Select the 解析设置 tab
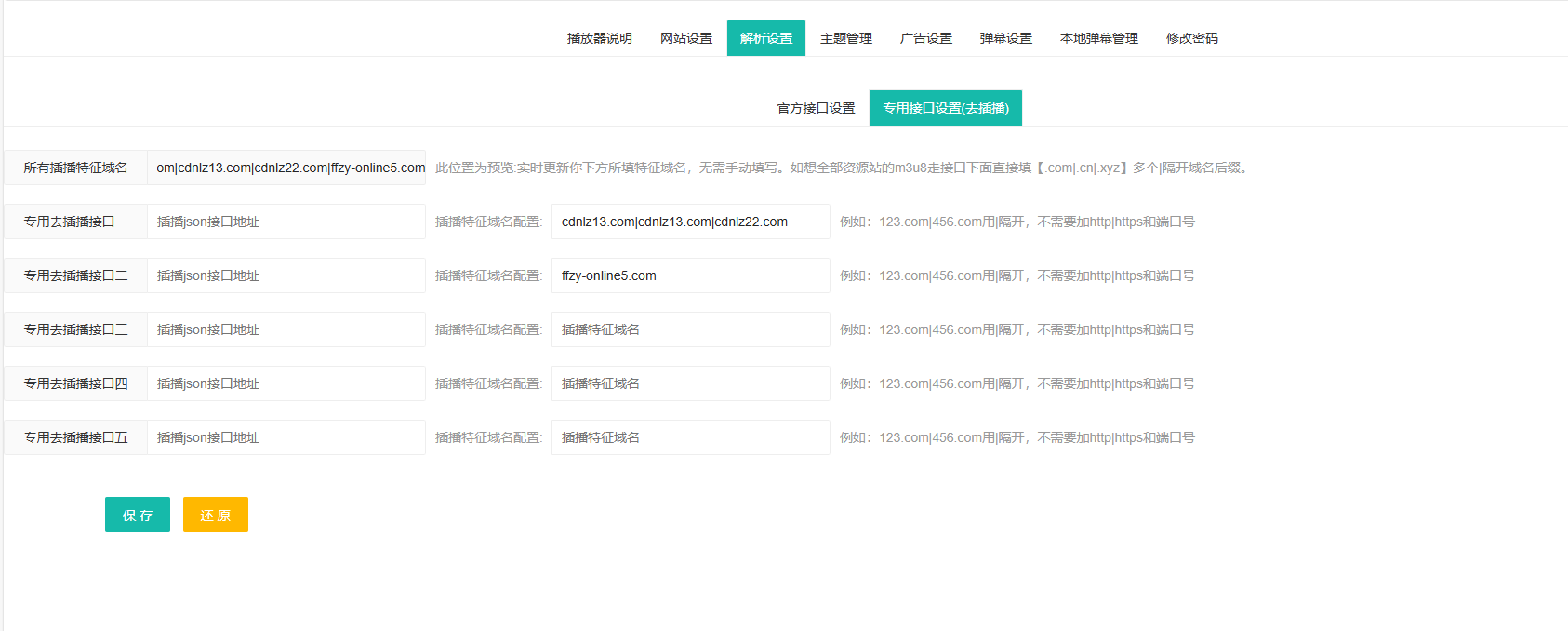The image size is (1568, 631). tap(766, 38)
